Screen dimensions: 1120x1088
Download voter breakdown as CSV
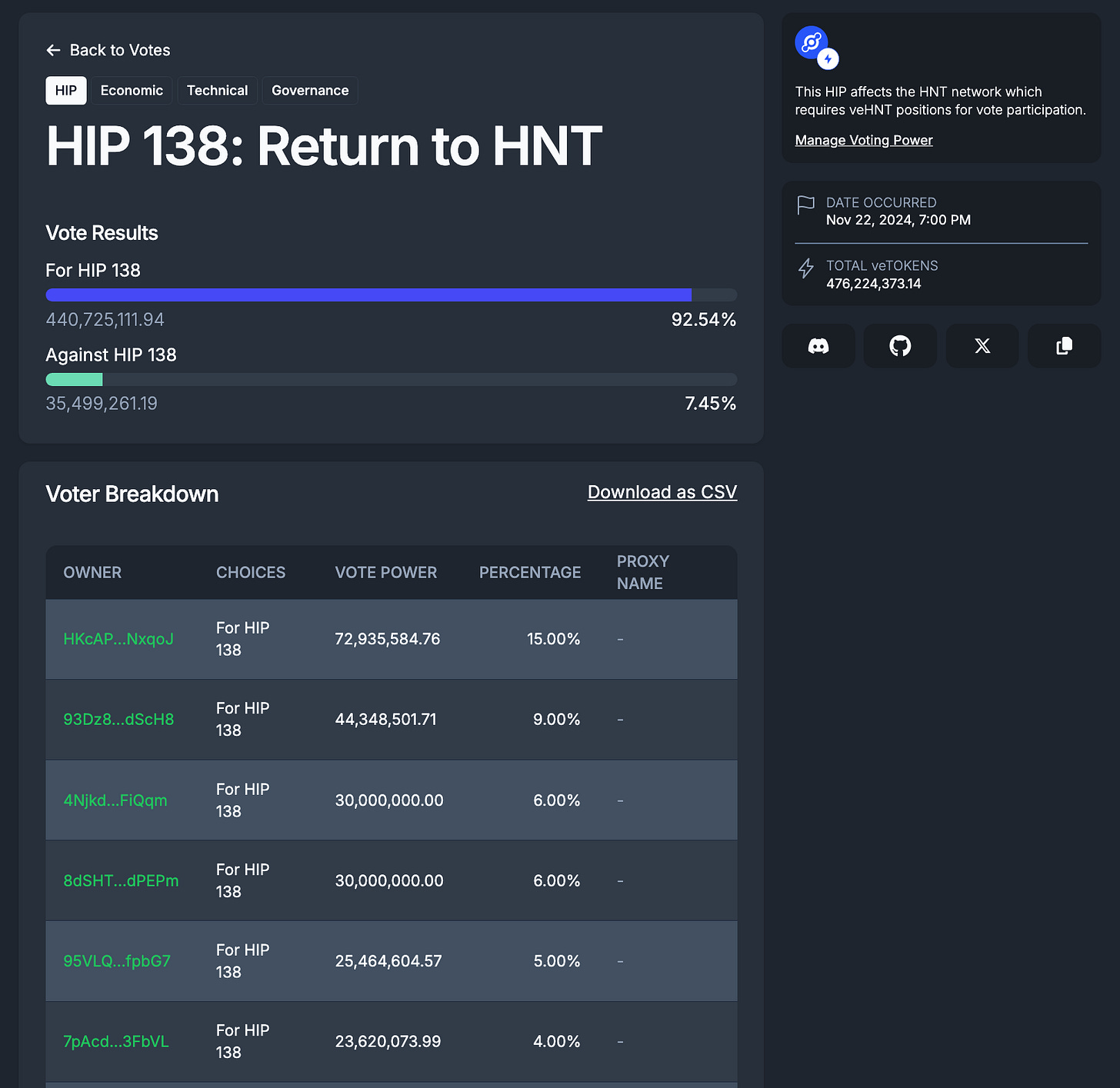point(662,492)
